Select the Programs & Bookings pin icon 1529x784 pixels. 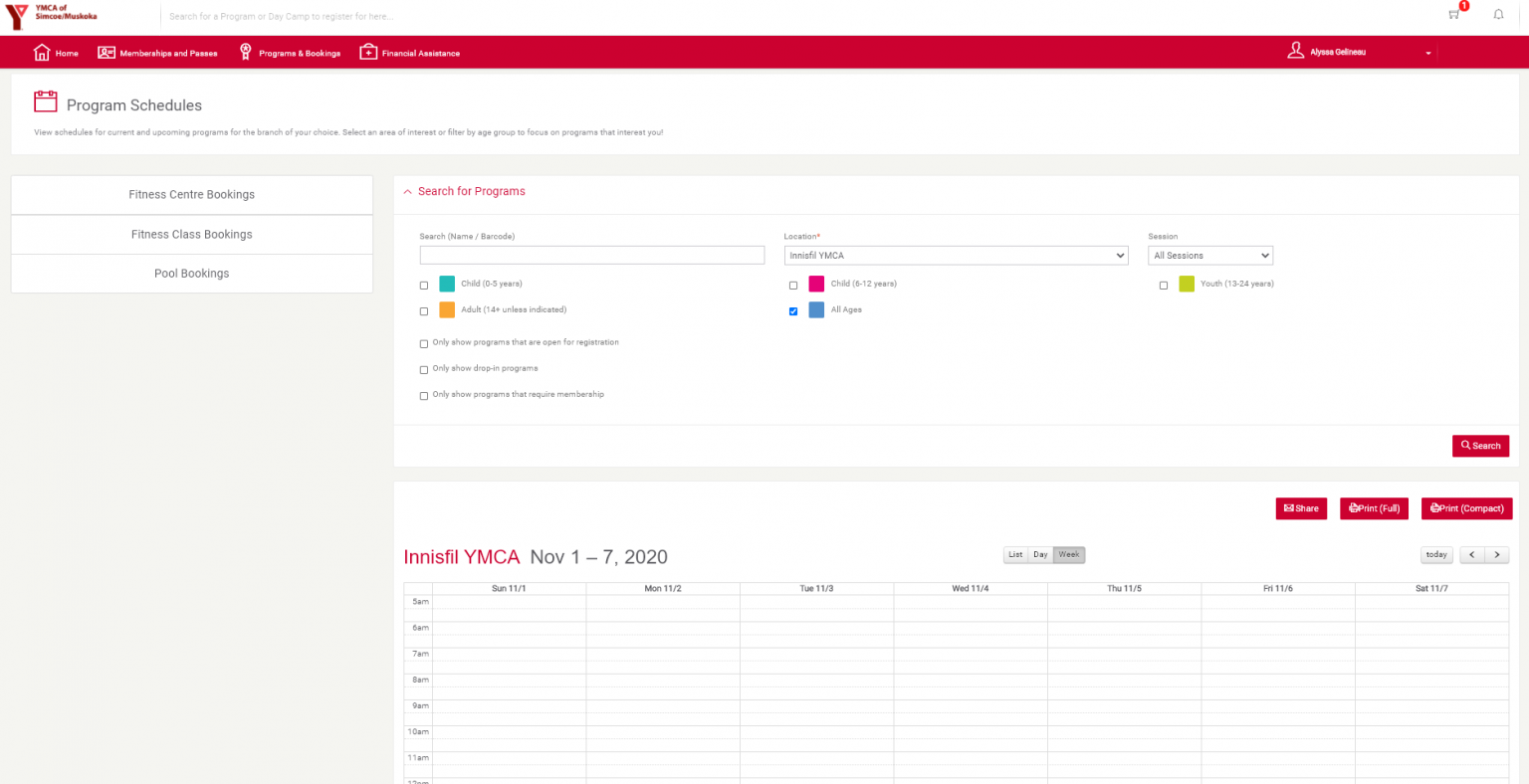pyautogui.click(x=245, y=52)
